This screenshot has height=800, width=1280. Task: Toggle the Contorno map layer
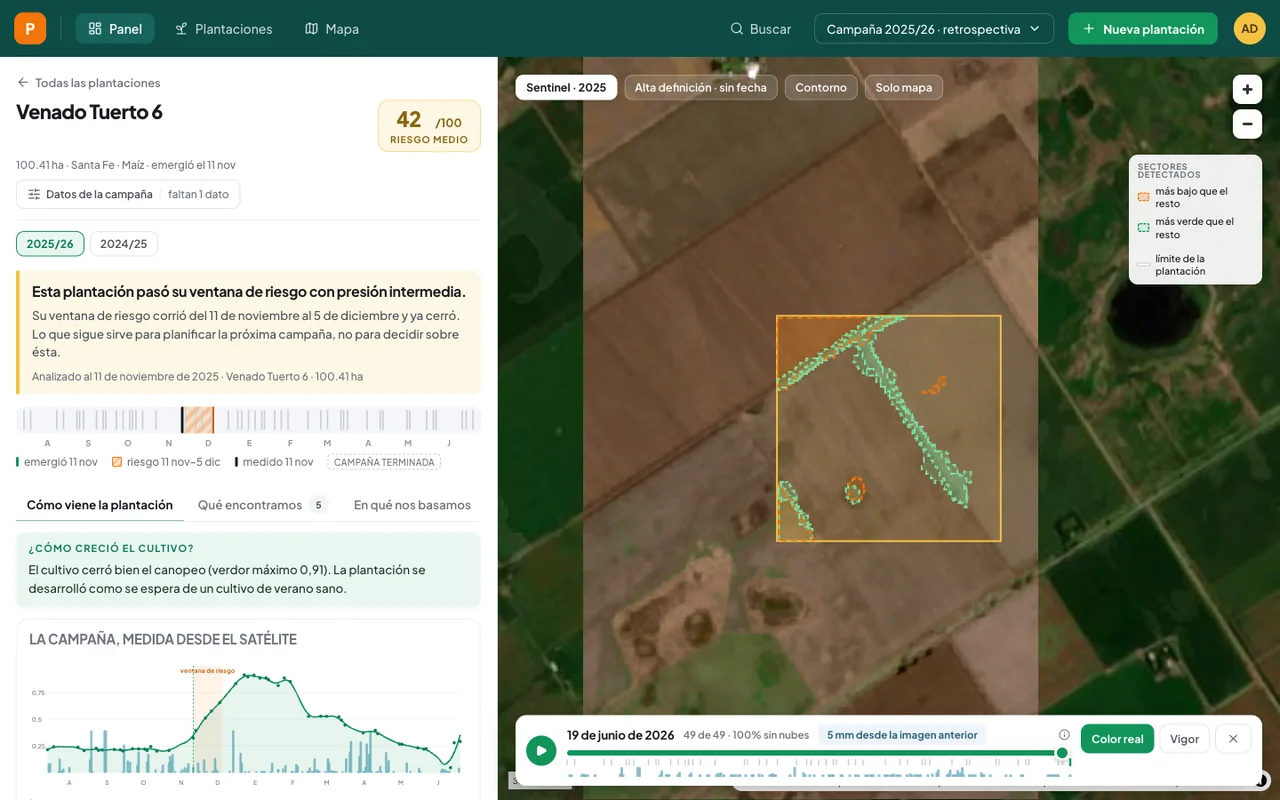point(821,87)
